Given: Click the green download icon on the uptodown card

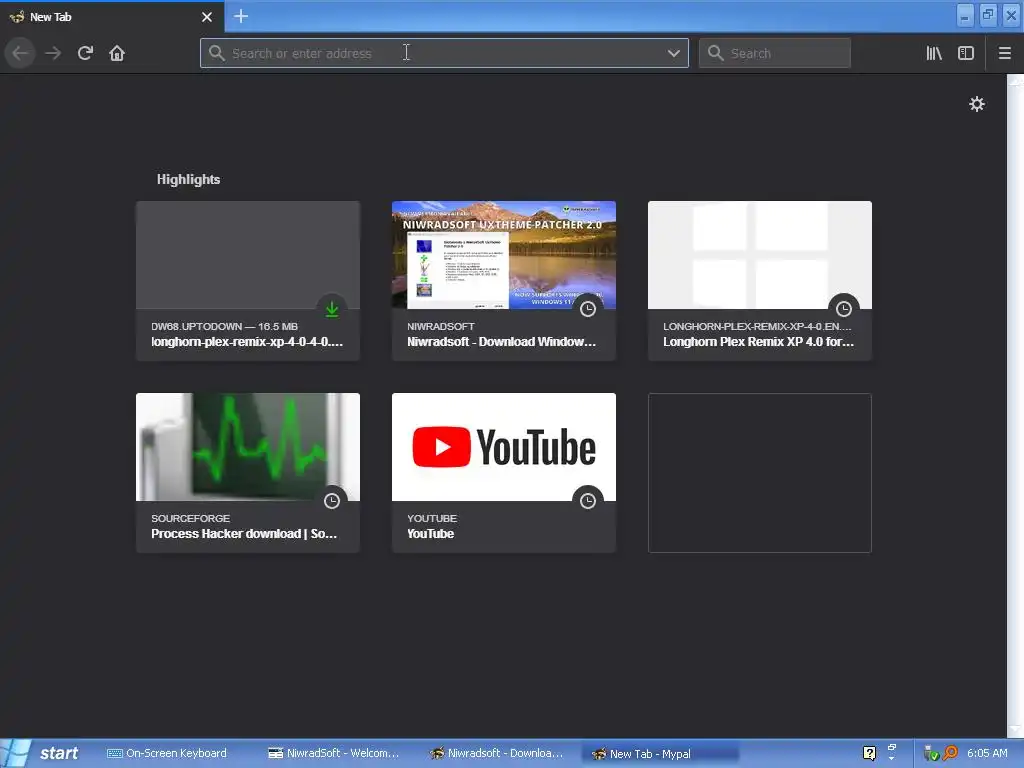Looking at the screenshot, I should (x=332, y=309).
